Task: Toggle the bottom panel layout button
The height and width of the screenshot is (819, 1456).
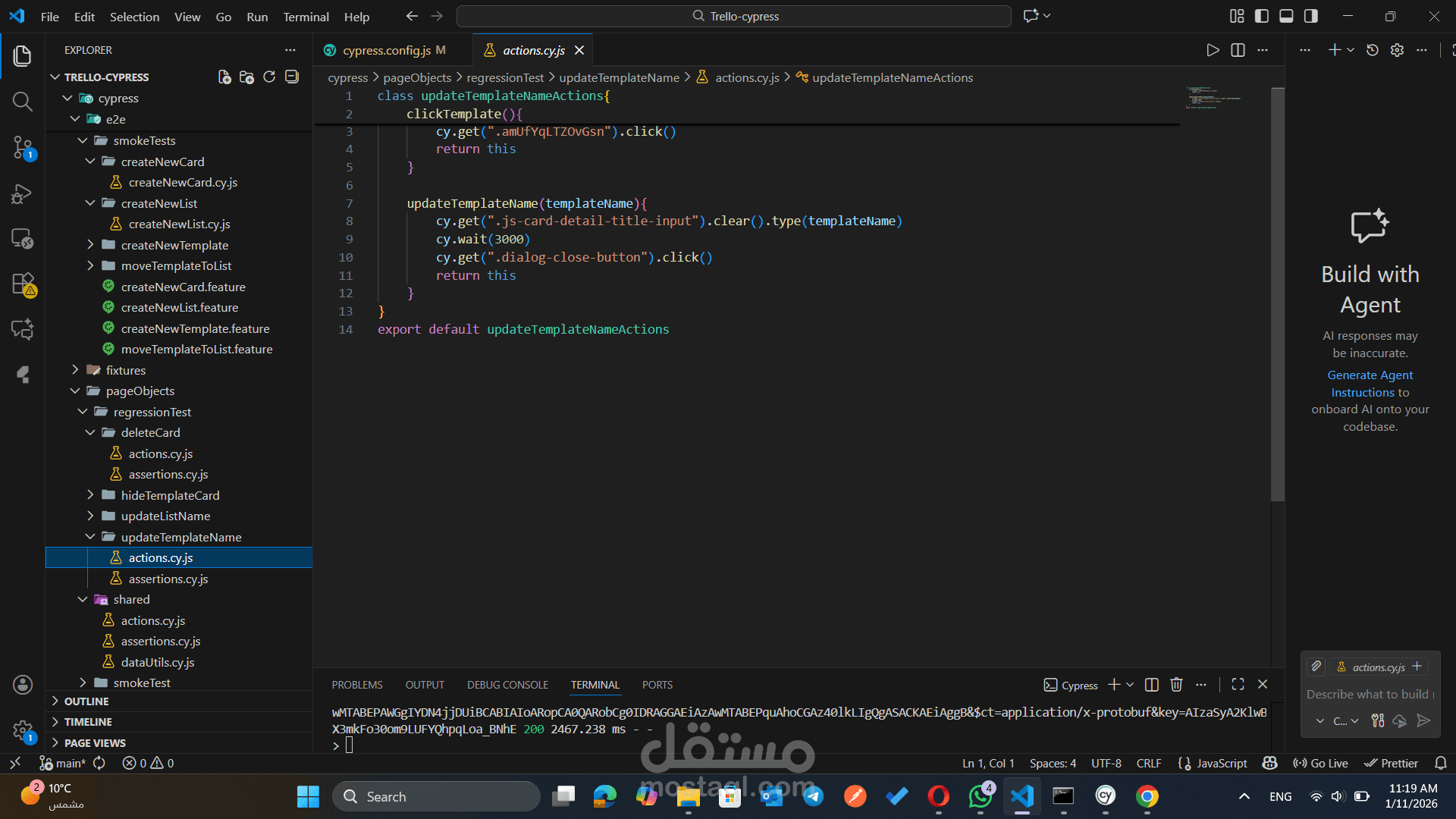Action: pos(1286,16)
